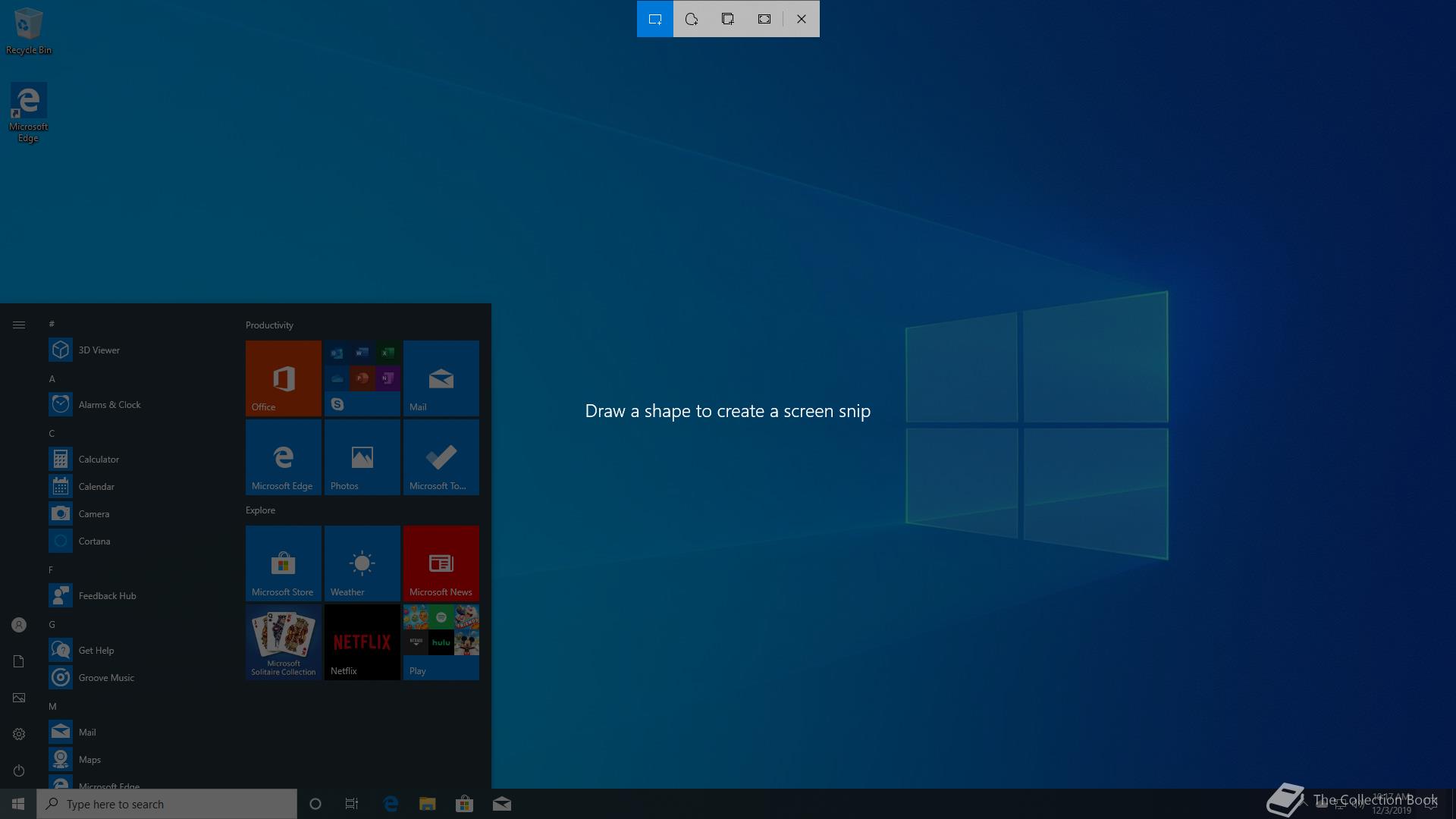Open Documents from Start sidebar
This screenshot has height=819, width=1456.
click(x=19, y=661)
